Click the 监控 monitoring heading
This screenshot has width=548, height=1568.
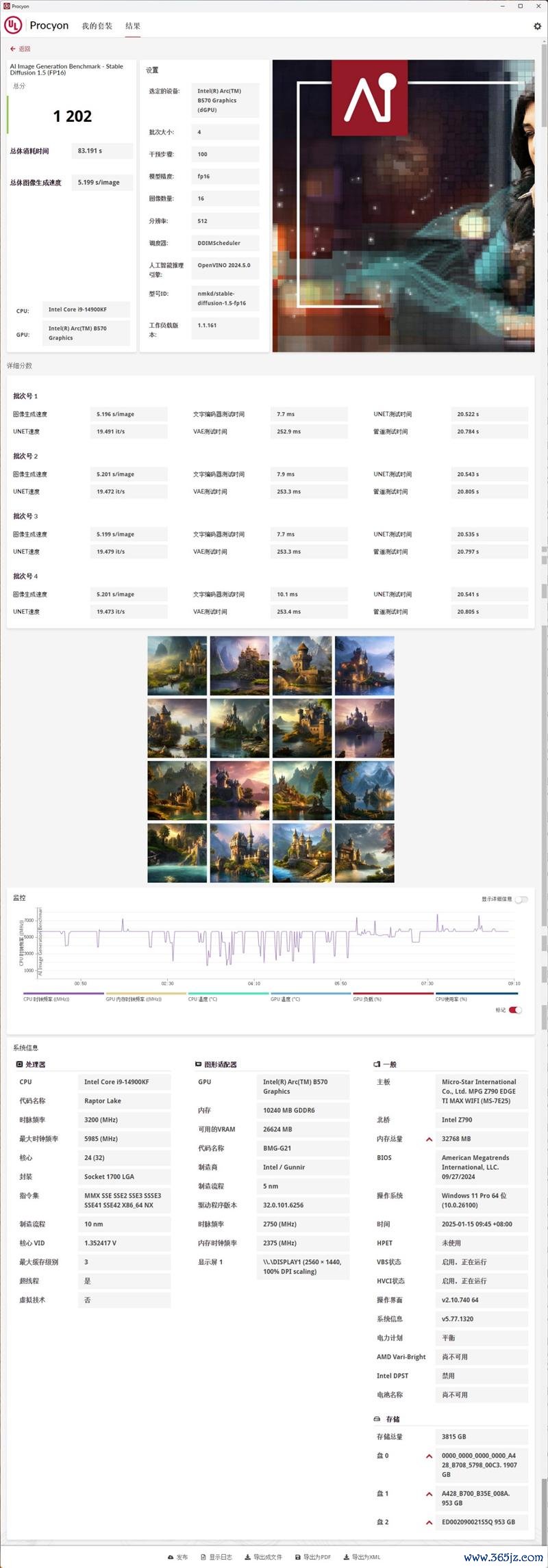[19, 897]
